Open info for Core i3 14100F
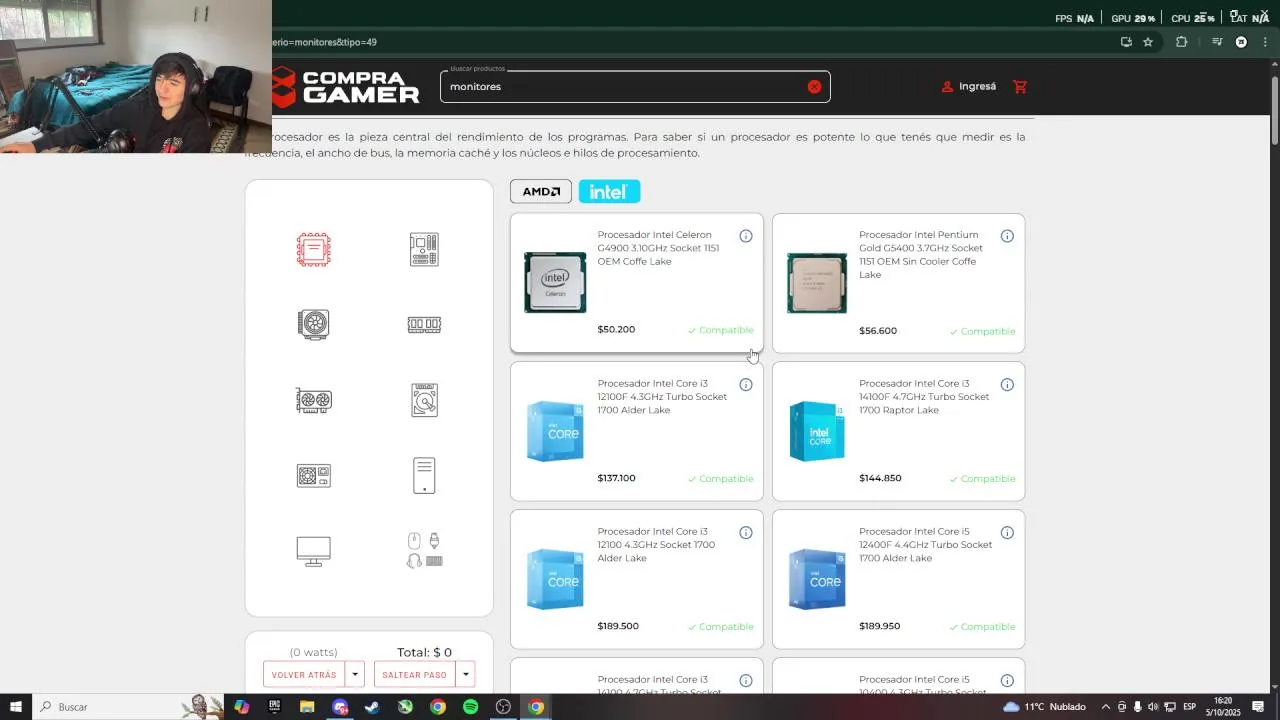The width and height of the screenshot is (1280, 720). 1007,384
